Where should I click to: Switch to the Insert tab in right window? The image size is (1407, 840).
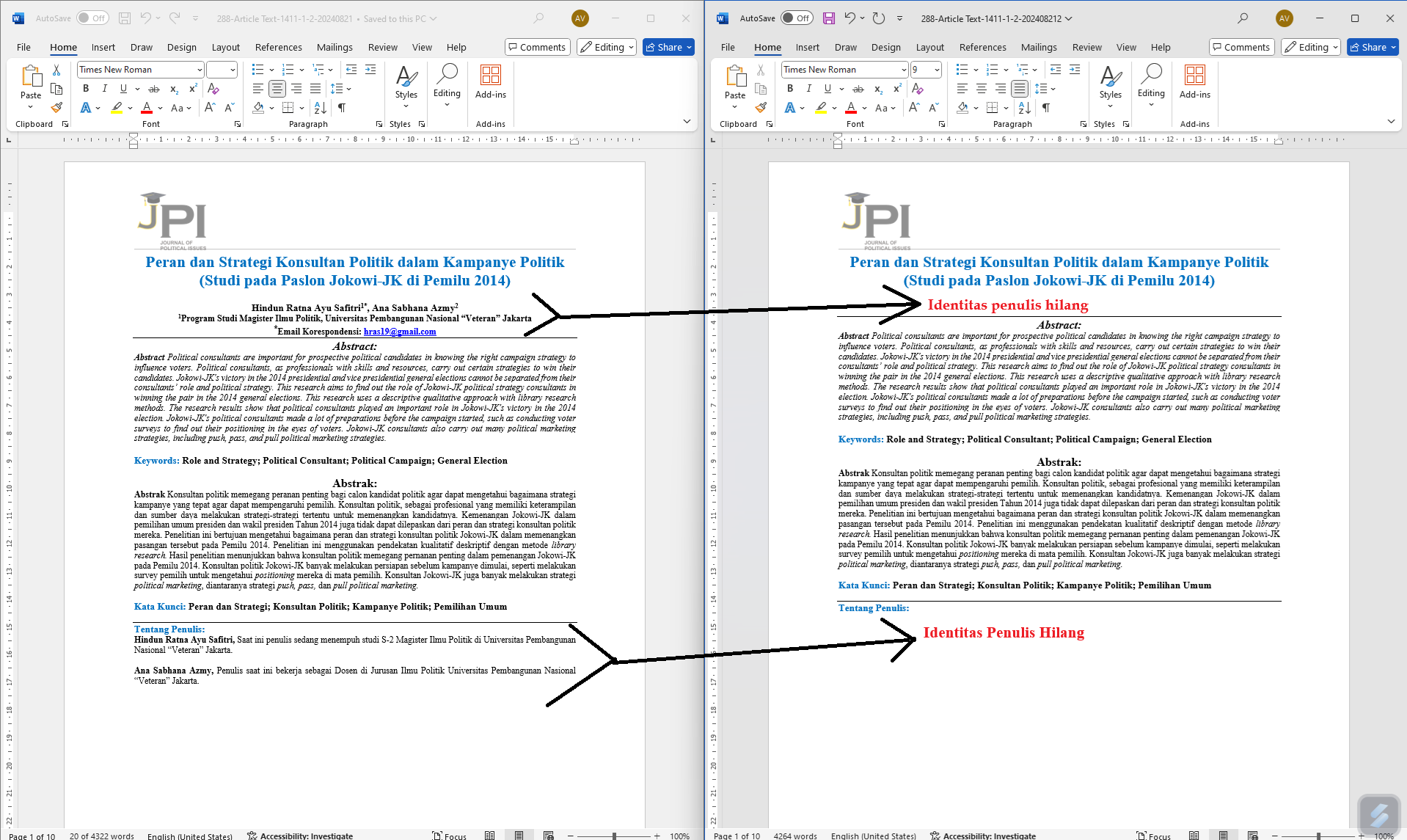(x=807, y=47)
